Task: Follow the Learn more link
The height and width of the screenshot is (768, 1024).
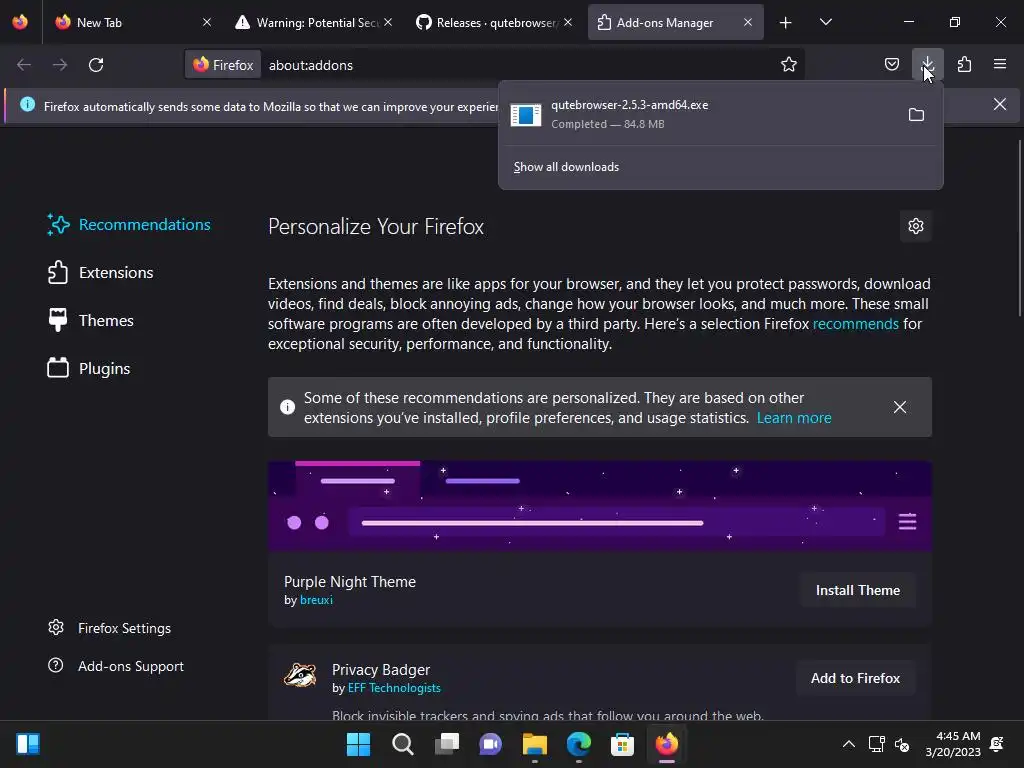Action: pyautogui.click(x=794, y=418)
